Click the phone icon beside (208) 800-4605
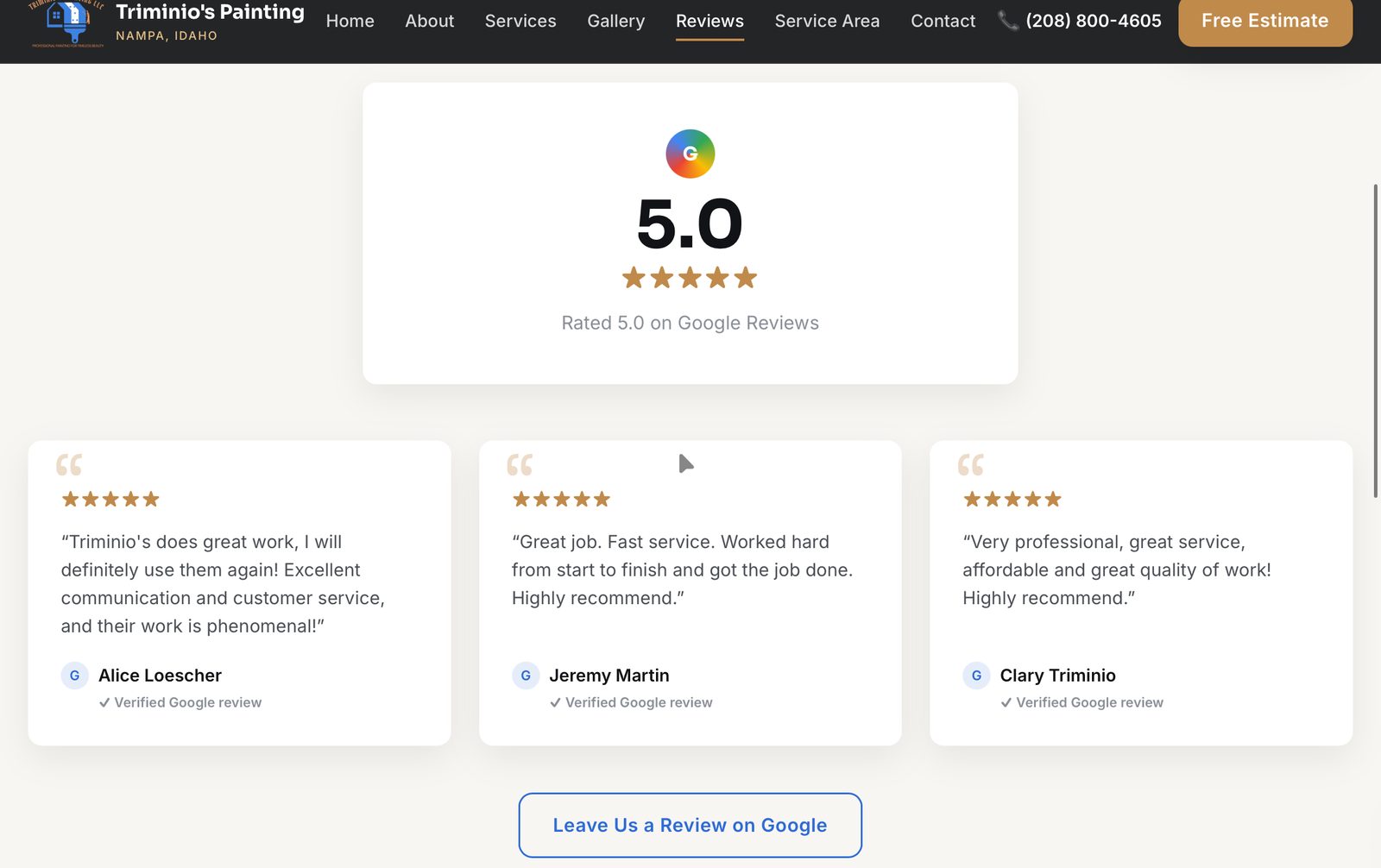 tap(1008, 21)
